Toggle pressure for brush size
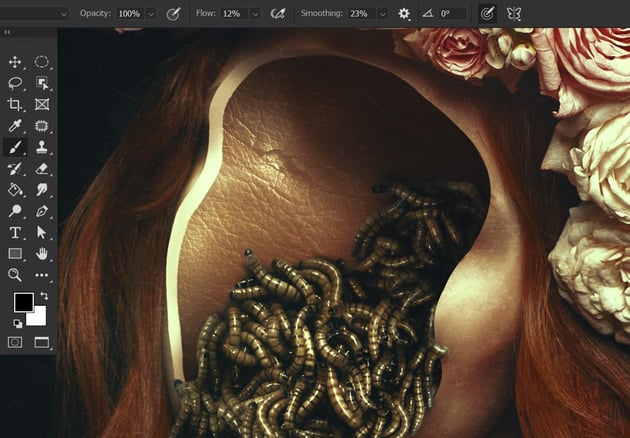The height and width of the screenshot is (438, 630). pyautogui.click(x=487, y=14)
